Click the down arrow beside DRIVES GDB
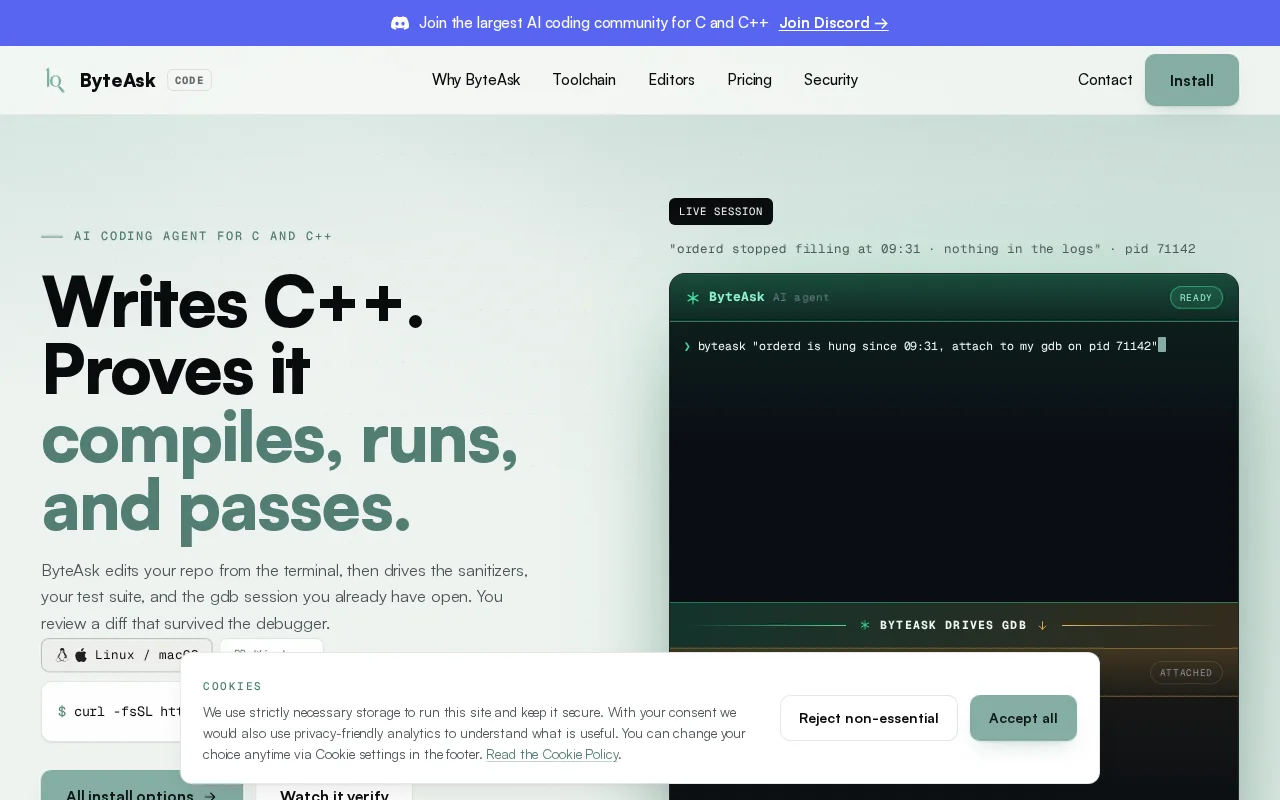 point(1042,625)
